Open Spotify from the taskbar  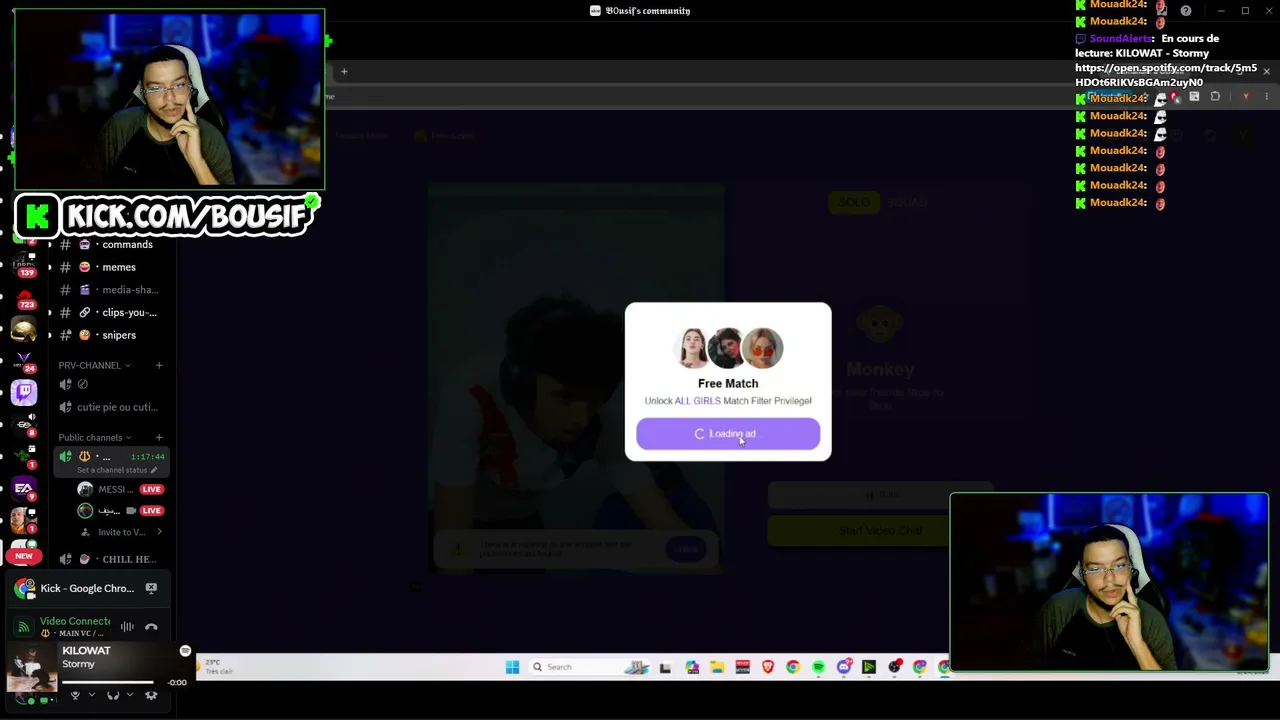tap(819, 667)
